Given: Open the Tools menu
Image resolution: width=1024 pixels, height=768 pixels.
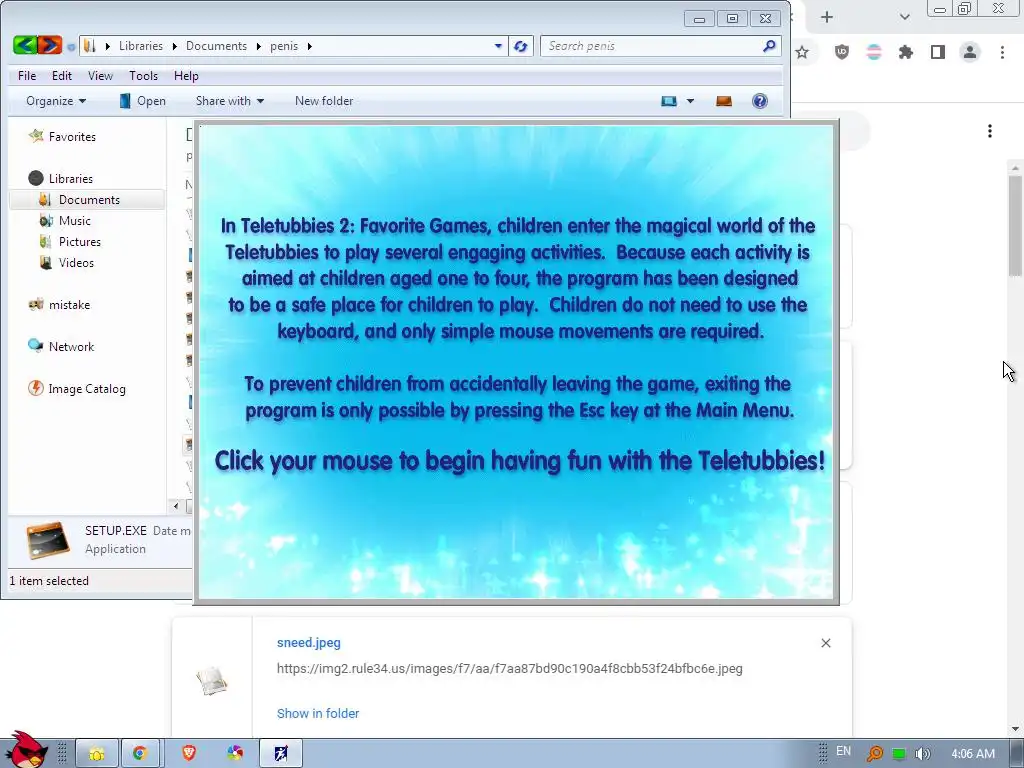Looking at the screenshot, I should pyautogui.click(x=144, y=76).
